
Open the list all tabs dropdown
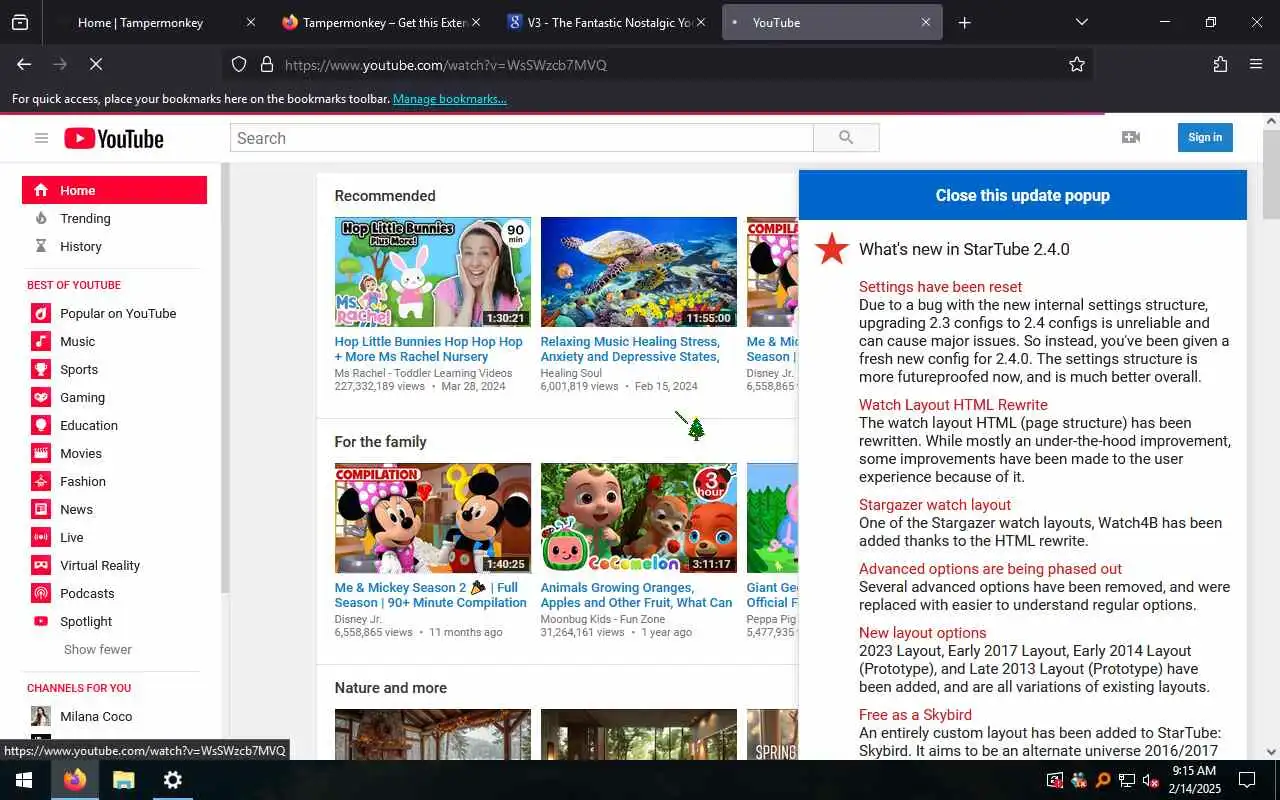(x=1081, y=22)
